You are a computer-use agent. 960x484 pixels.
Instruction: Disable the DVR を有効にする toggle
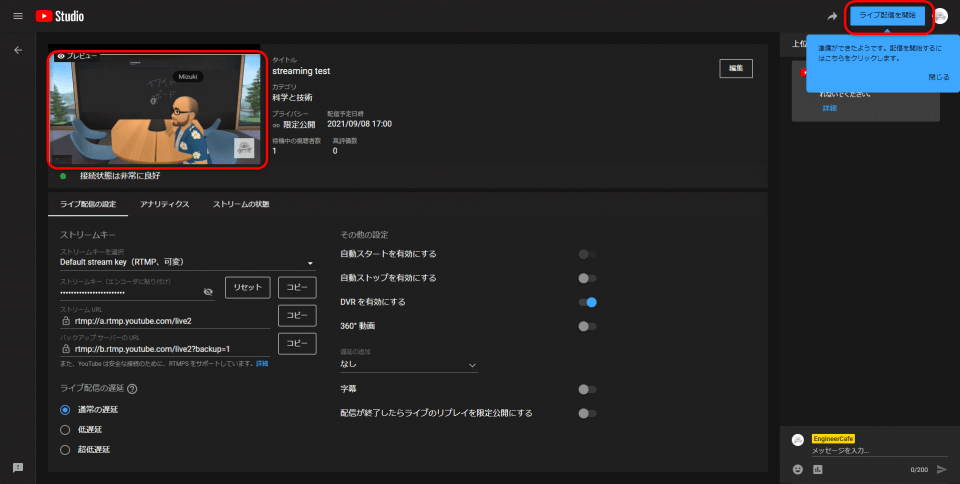pos(587,302)
